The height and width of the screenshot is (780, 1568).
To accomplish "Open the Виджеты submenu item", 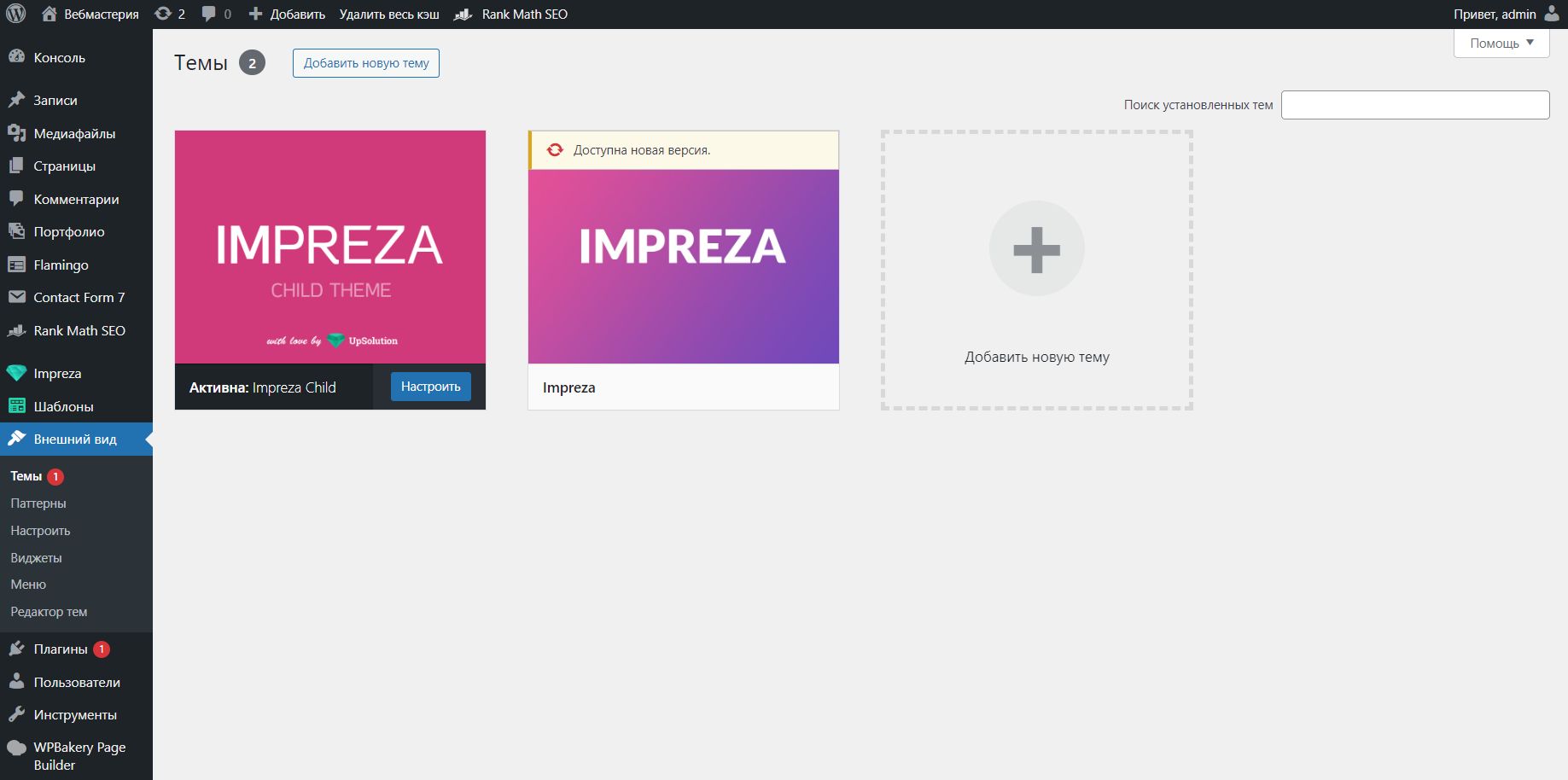I will (36, 558).
